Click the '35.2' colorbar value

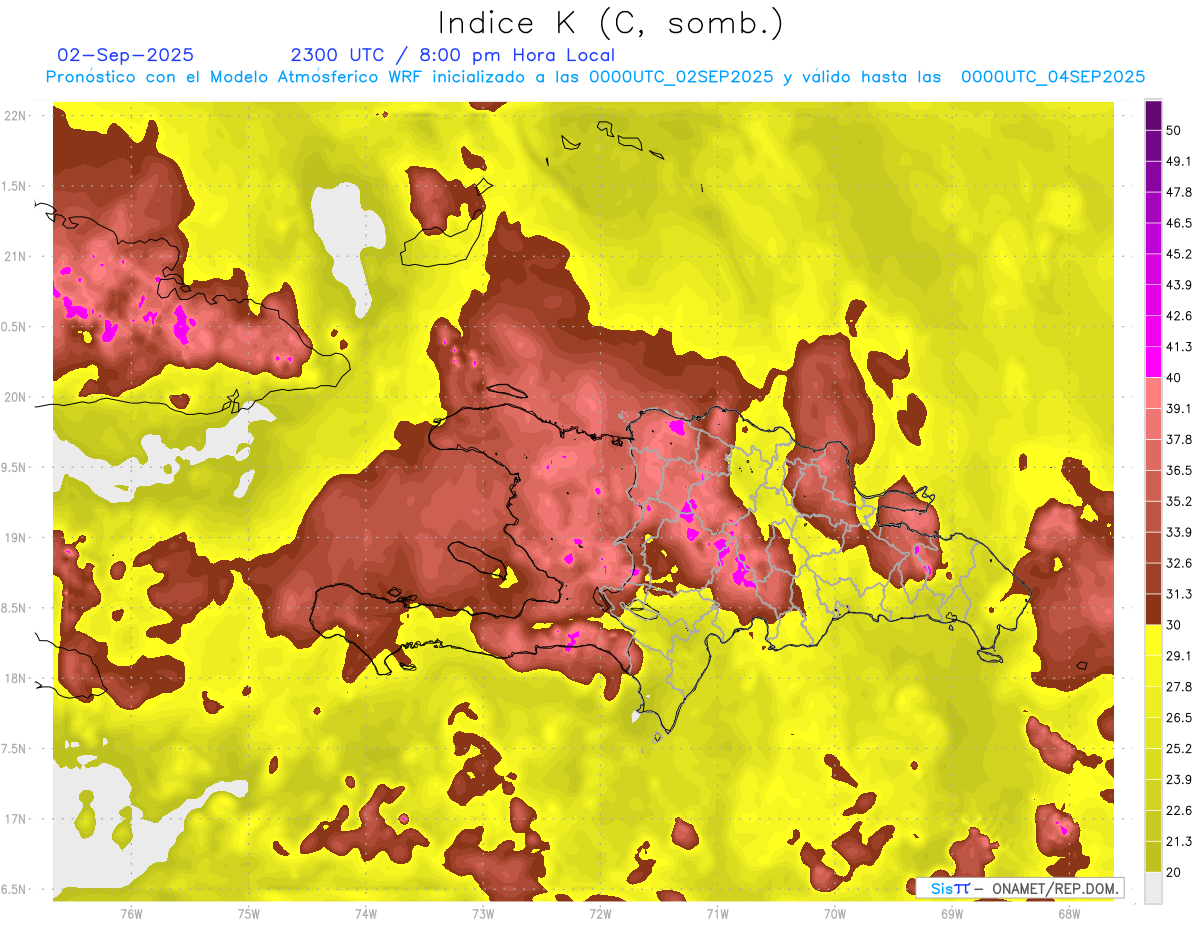[1178, 501]
